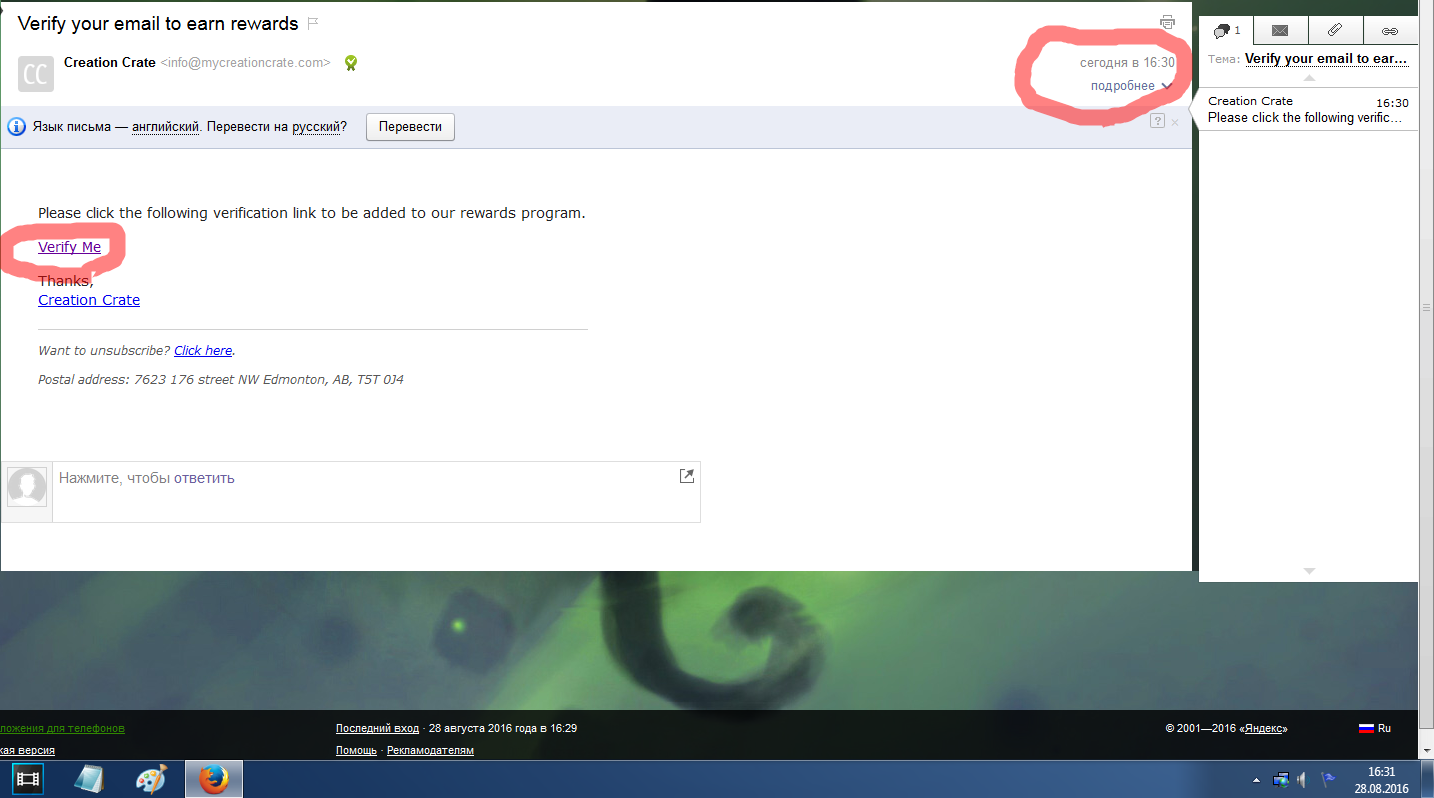Click the network tray icon
Image resolution: width=1434 pixels, height=798 pixels.
point(1281,779)
